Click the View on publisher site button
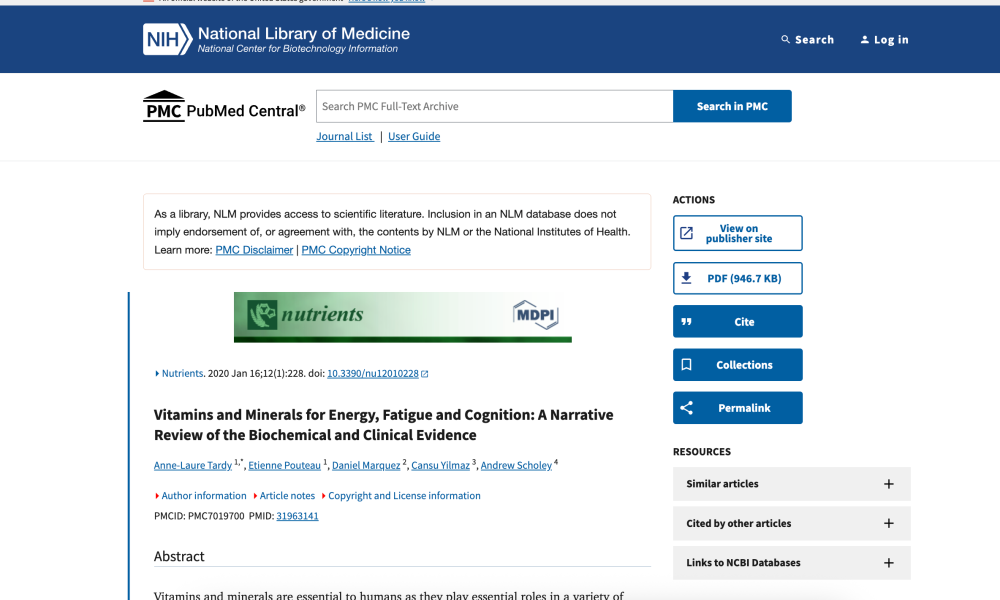Screen dimensions: 1000x600 [x=738, y=233]
